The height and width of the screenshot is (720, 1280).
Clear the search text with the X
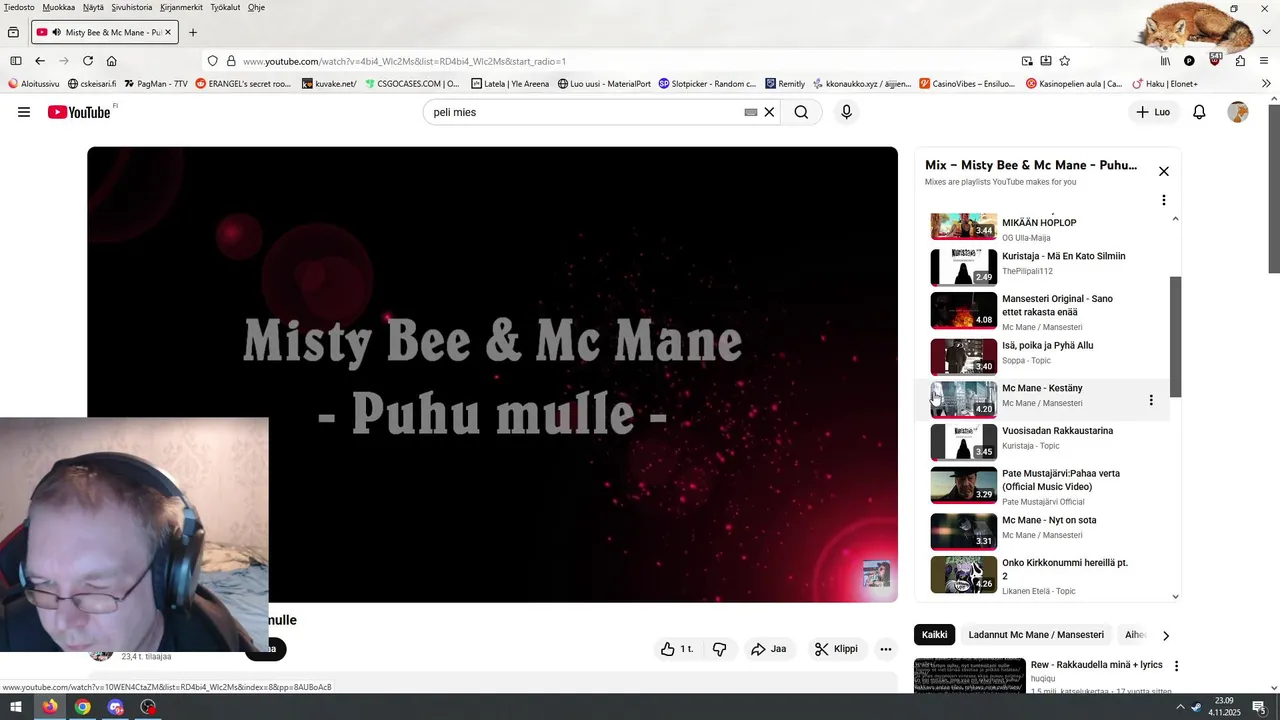[x=769, y=112]
